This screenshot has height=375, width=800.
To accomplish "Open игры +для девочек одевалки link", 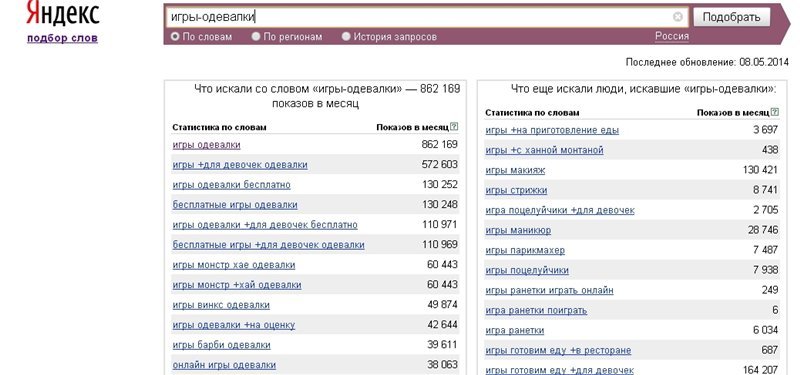I will (240, 165).
